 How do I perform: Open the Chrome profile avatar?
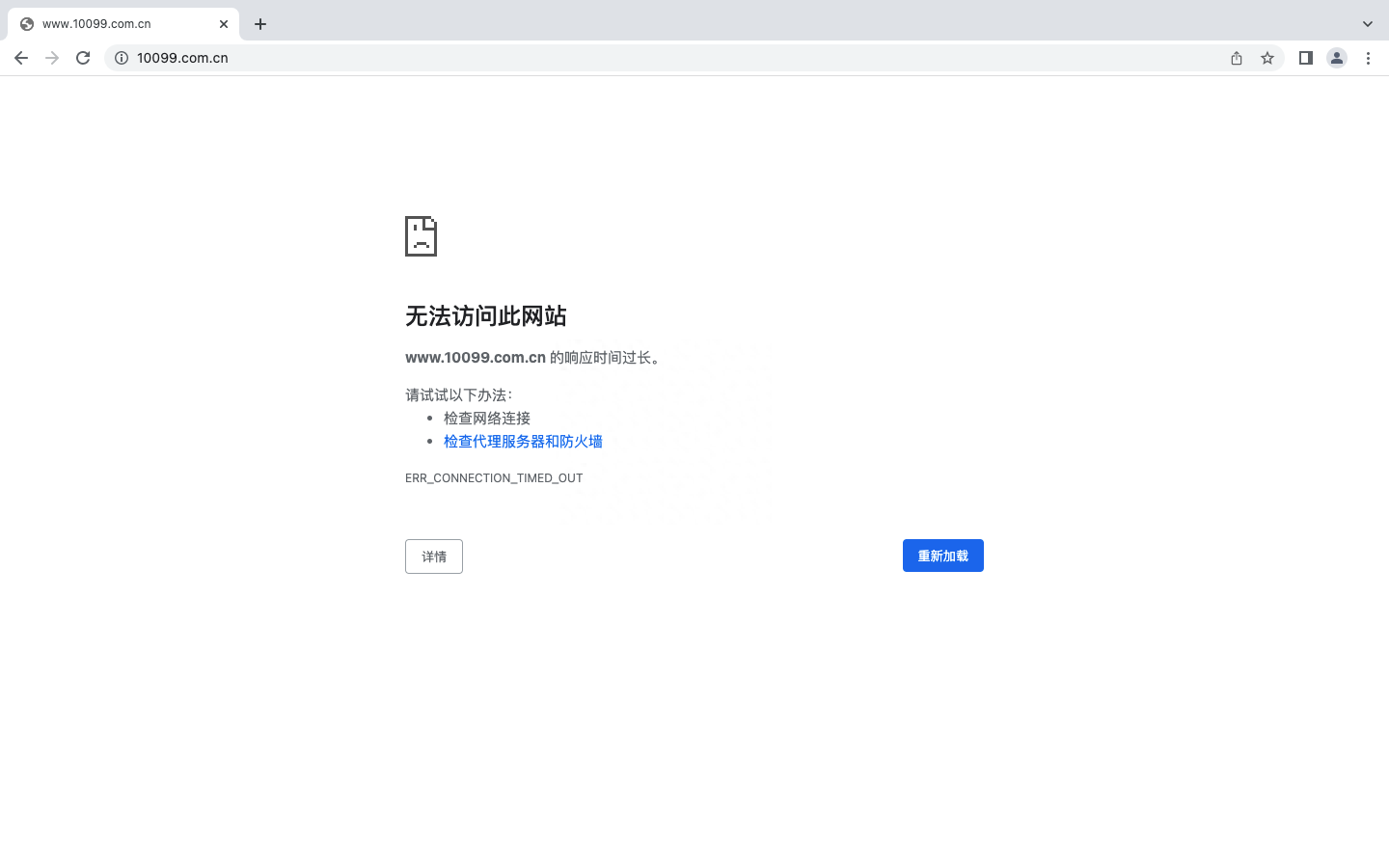(1337, 58)
